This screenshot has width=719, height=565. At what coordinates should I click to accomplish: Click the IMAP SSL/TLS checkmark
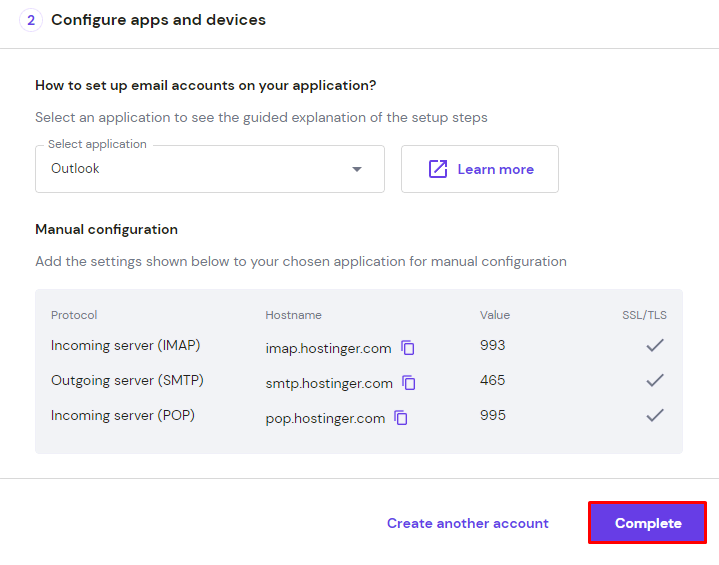(x=655, y=346)
